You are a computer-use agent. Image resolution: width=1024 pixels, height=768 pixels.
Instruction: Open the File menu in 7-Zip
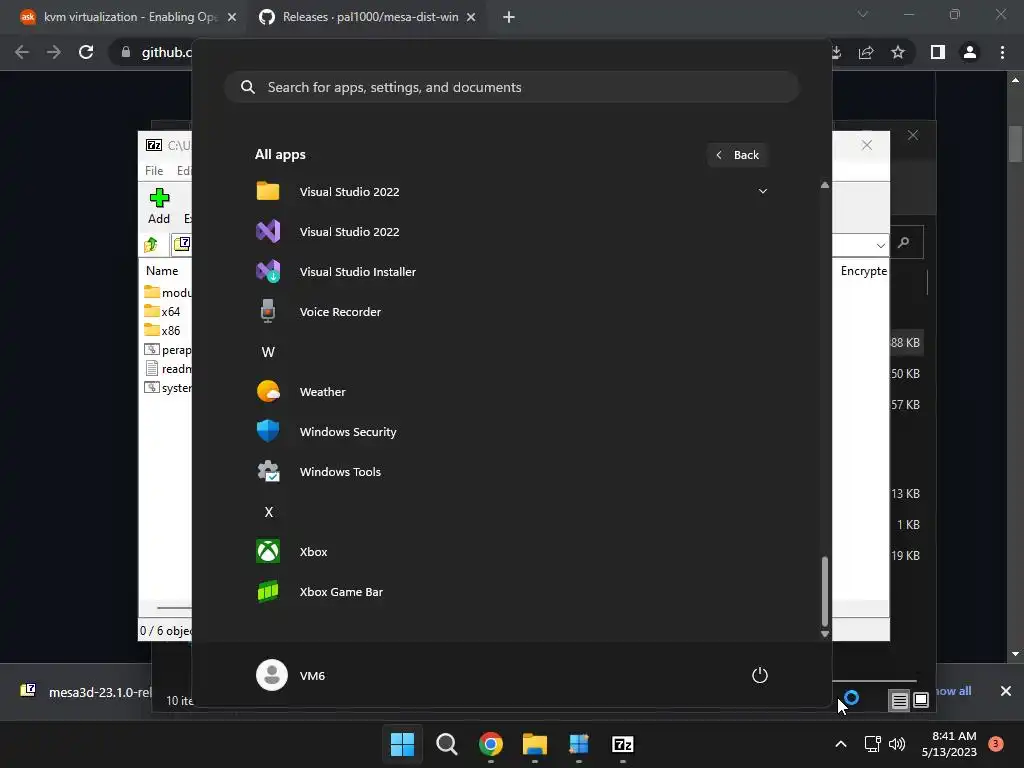154,170
